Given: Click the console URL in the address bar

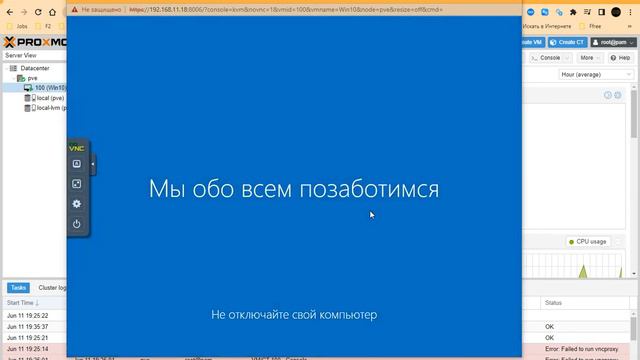Looking at the screenshot, I should [286, 9].
